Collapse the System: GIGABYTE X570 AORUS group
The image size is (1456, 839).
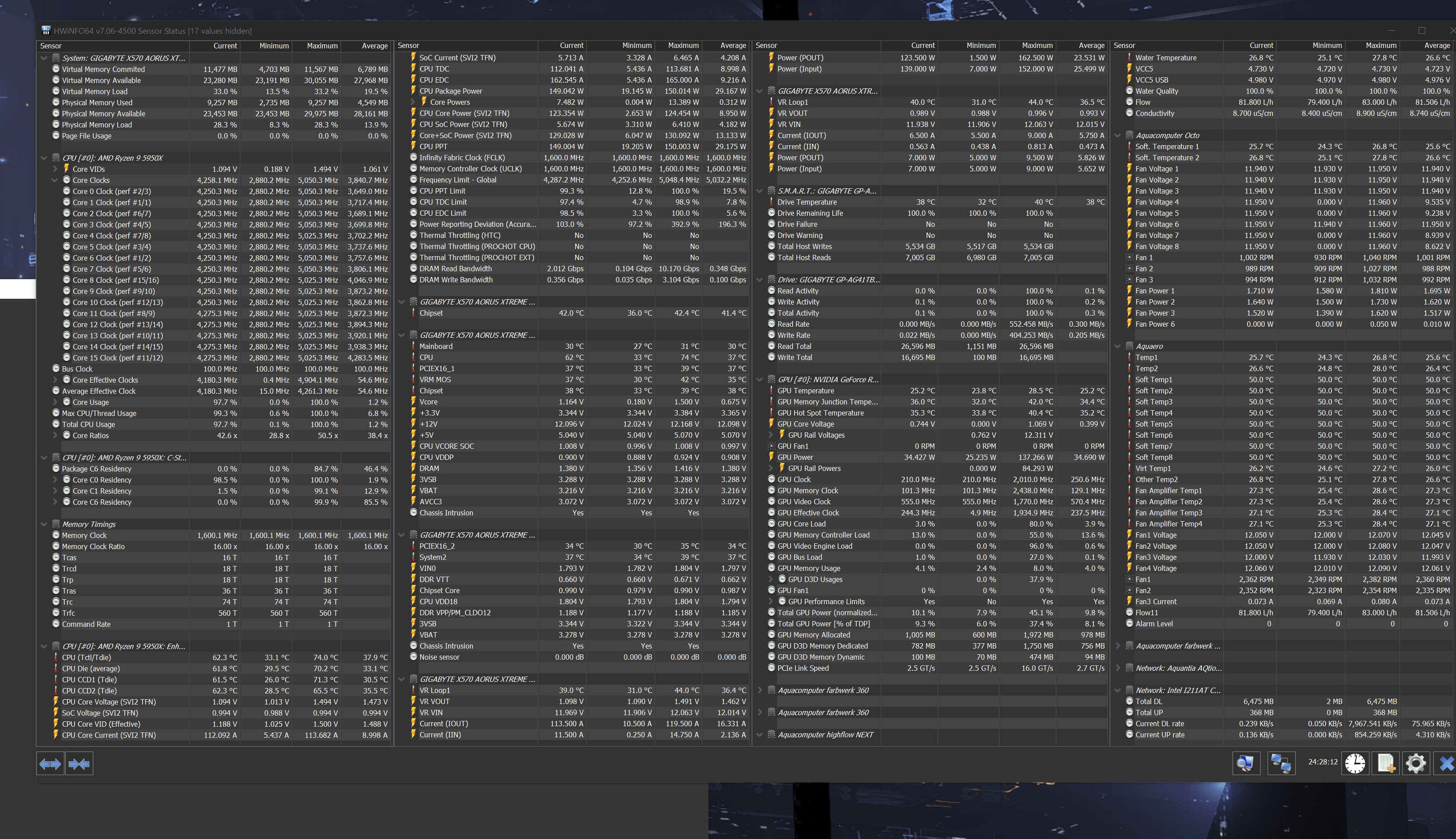click(x=44, y=58)
